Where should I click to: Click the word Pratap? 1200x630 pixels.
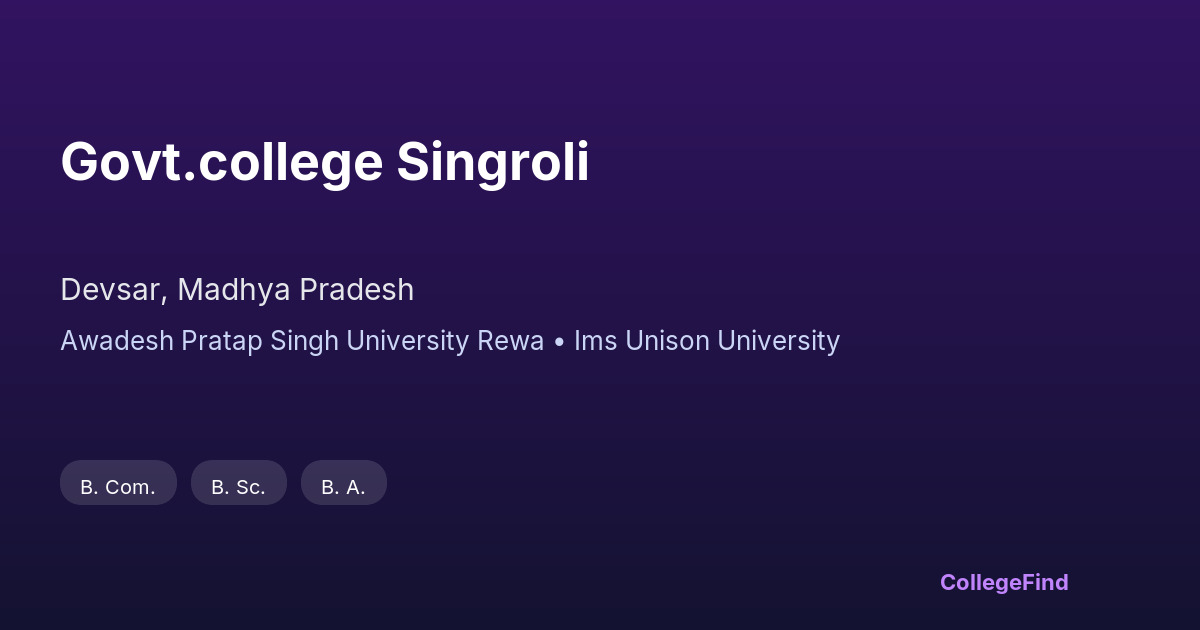point(218,341)
